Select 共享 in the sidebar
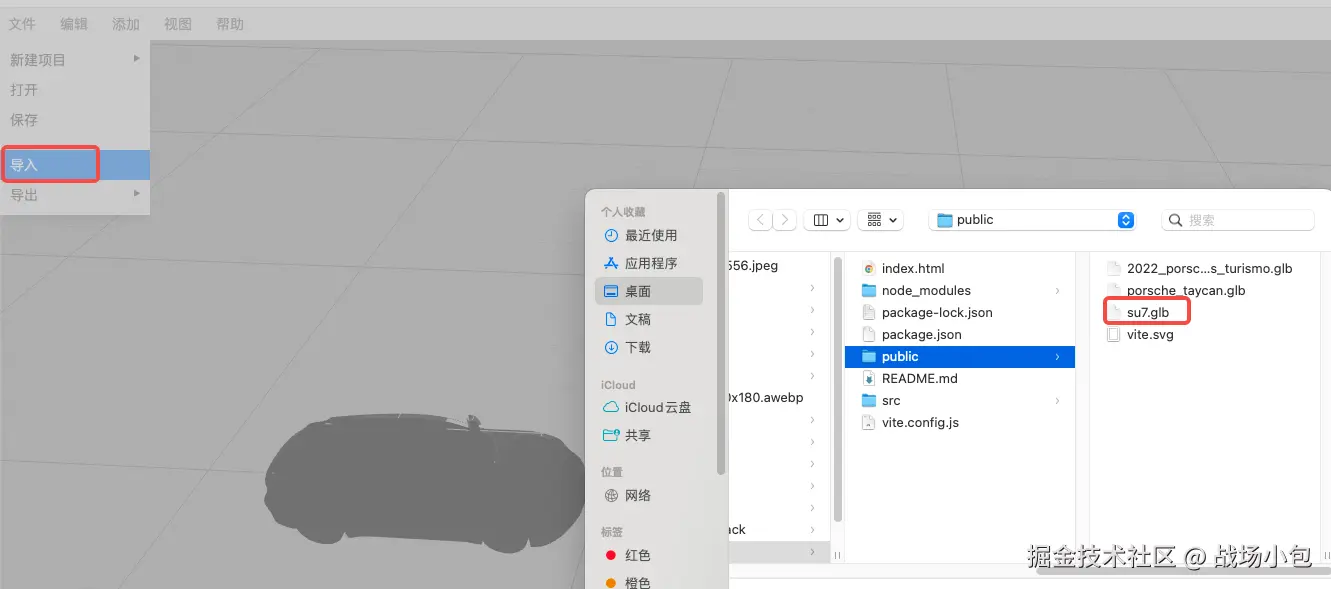Viewport: 1331px width, 589px height. (x=649, y=435)
